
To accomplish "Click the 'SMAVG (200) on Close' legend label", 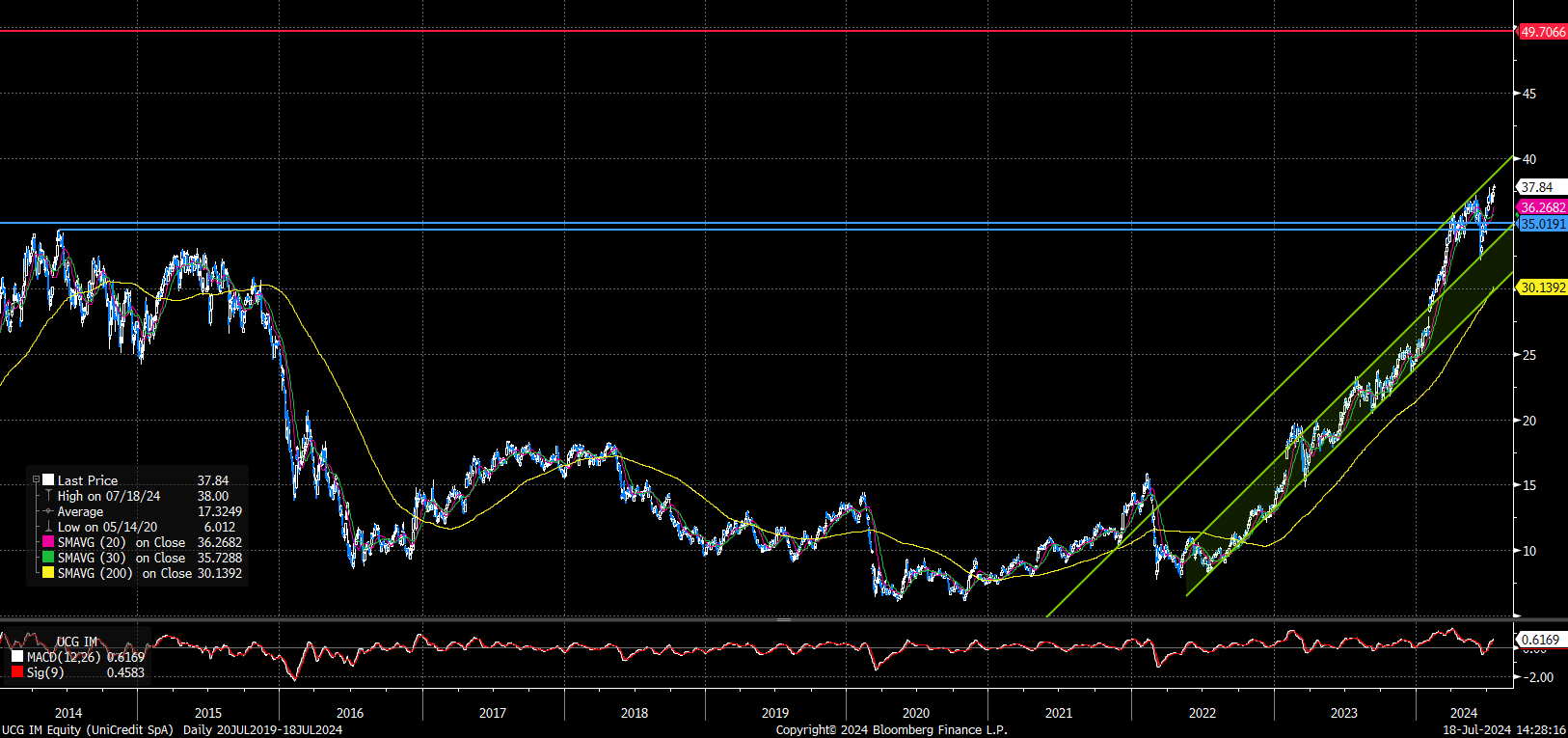I will pyautogui.click(x=124, y=574).
